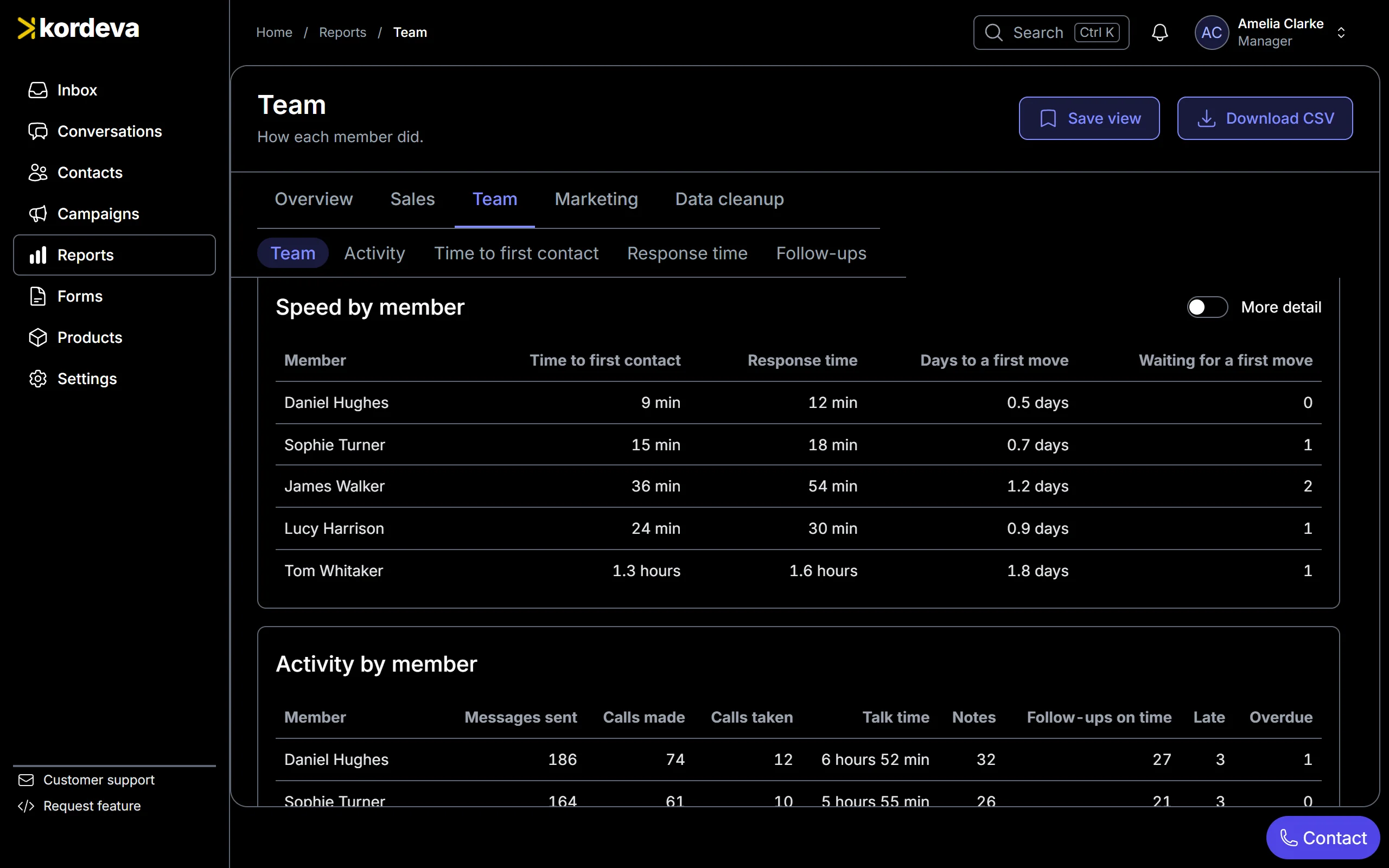Open the Activity sub-tab

375,253
